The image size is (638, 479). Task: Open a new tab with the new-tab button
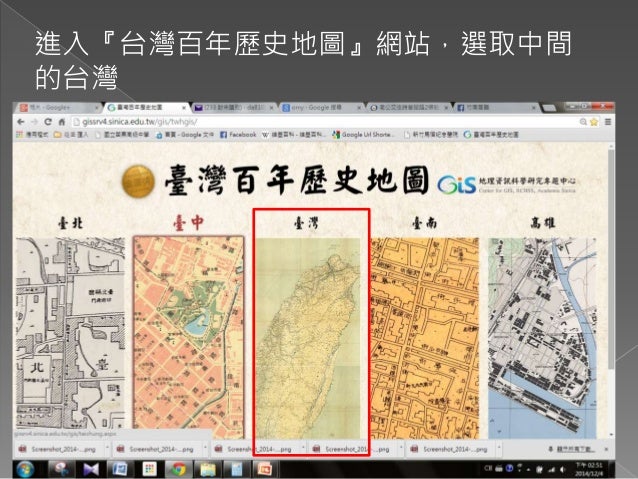click(549, 108)
